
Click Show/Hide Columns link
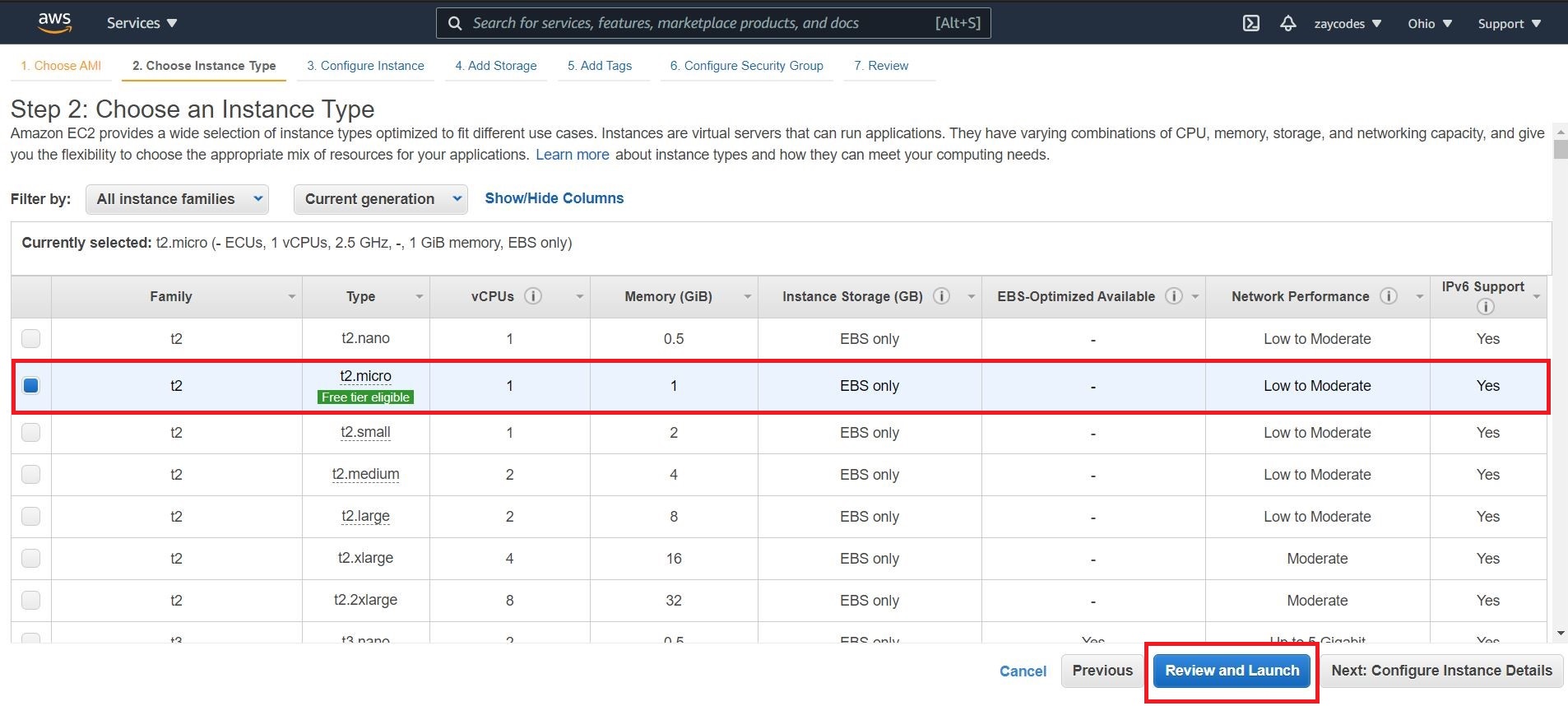click(x=554, y=198)
